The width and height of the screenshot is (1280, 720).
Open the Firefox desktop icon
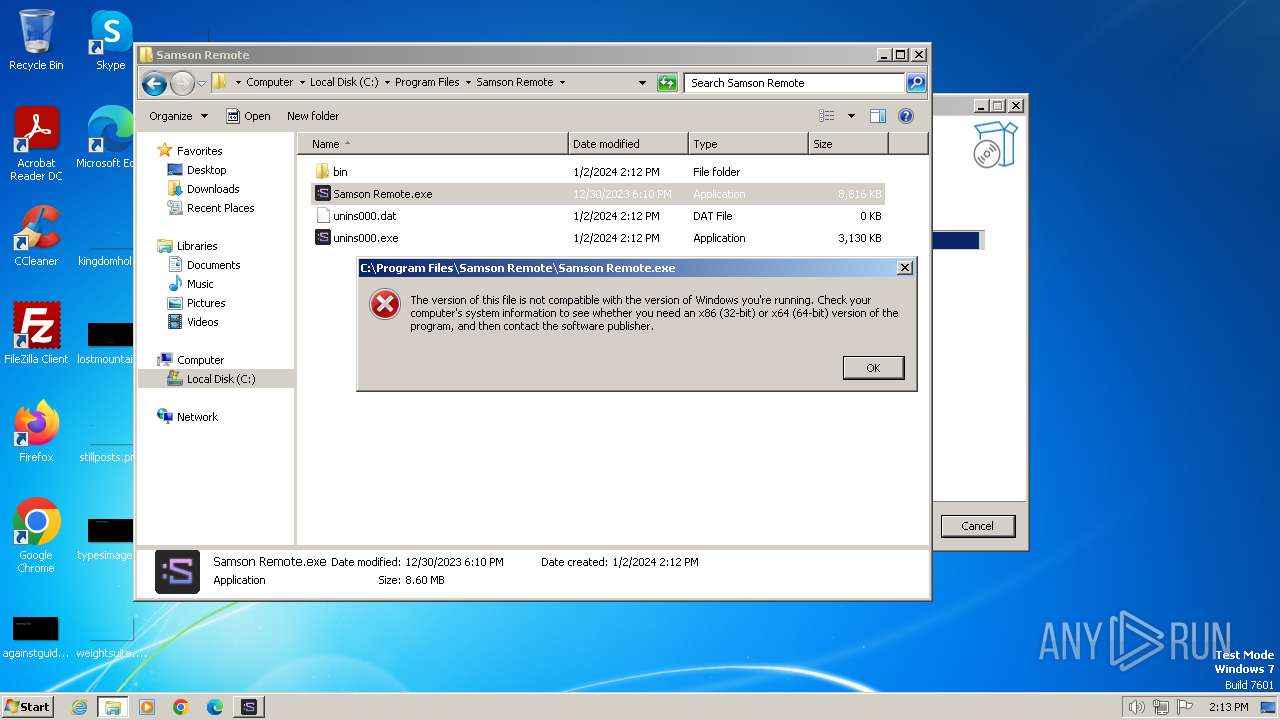click(36, 432)
